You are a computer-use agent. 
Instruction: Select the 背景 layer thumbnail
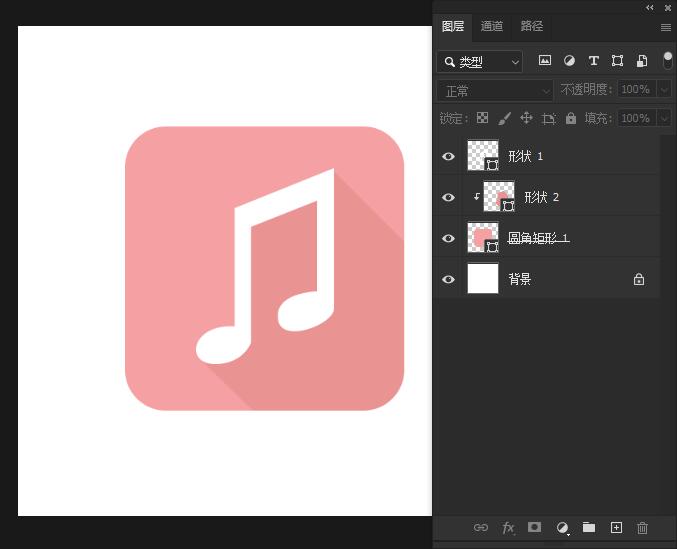click(x=483, y=278)
